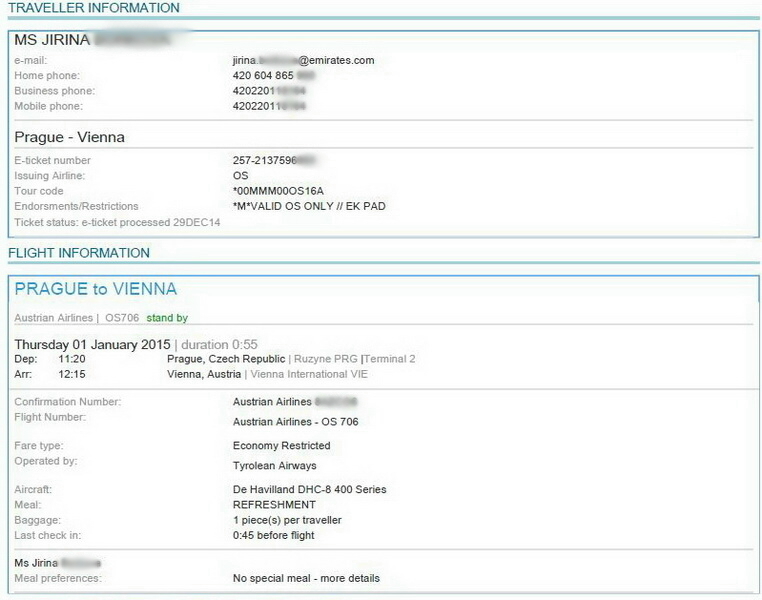This screenshot has height=600, width=762.
Task: Click the 'Operated by:' label
Action: click(x=46, y=461)
